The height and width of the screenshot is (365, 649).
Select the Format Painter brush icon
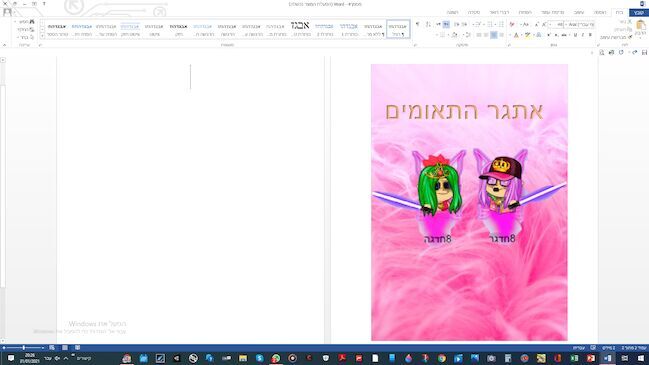630,37
